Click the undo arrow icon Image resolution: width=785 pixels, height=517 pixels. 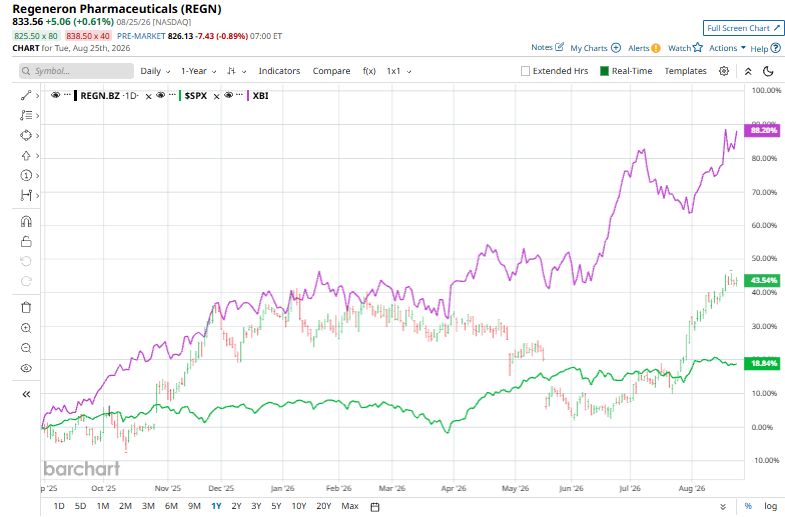click(x=26, y=261)
